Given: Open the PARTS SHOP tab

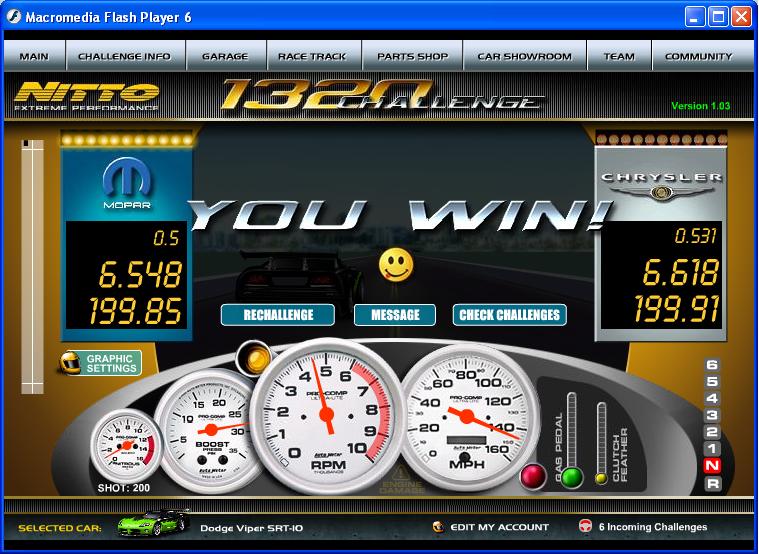Looking at the screenshot, I should [412, 56].
